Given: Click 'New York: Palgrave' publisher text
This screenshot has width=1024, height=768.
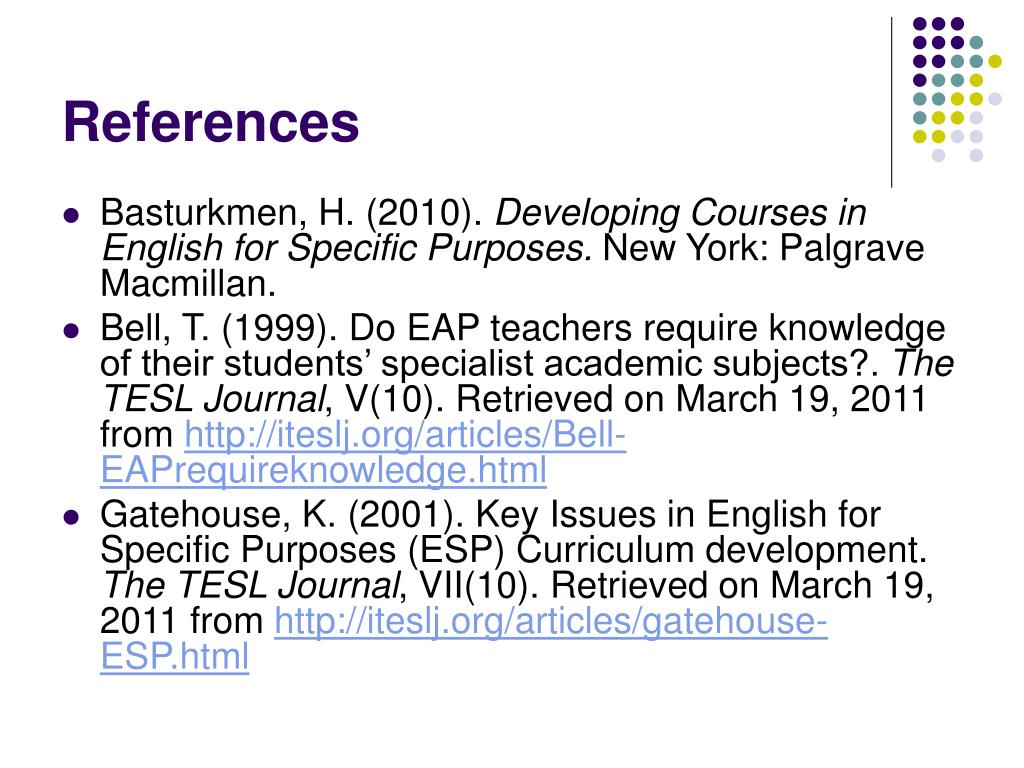Looking at the screenshot, I should pyautogui.click(x=763, y=248).
